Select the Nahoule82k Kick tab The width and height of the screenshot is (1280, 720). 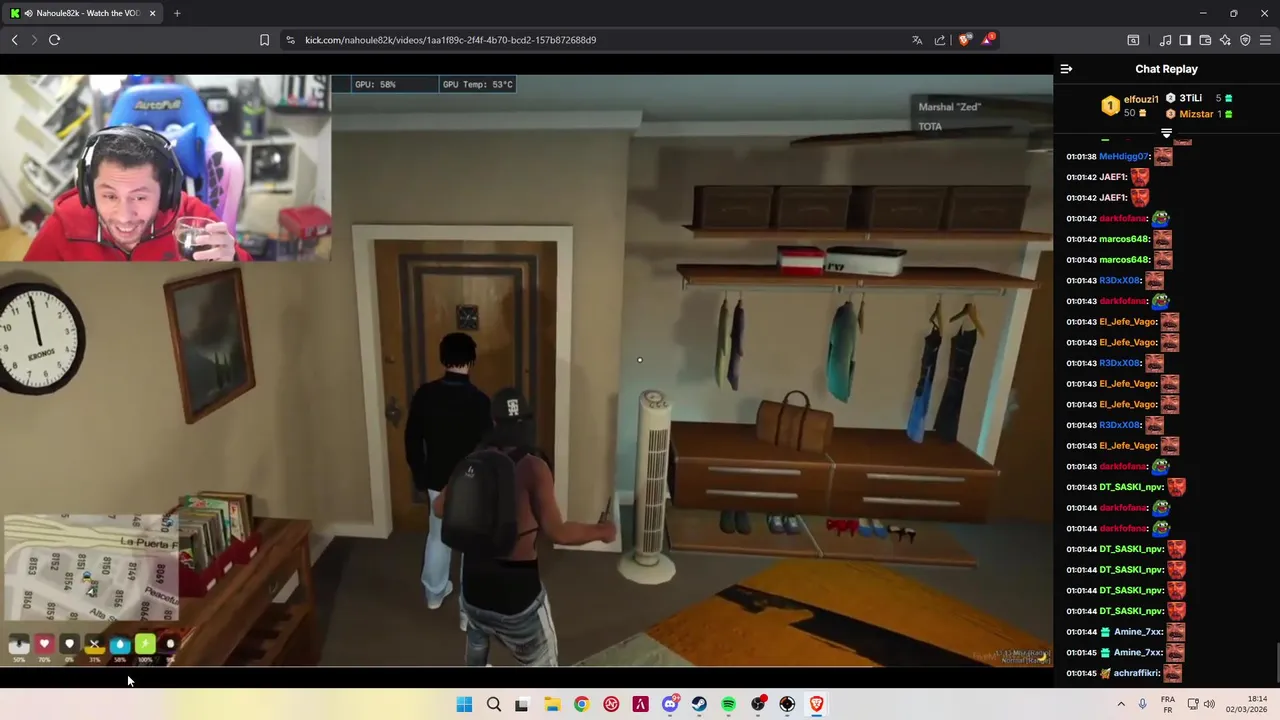pyautogui.click(x=82, y=13)
